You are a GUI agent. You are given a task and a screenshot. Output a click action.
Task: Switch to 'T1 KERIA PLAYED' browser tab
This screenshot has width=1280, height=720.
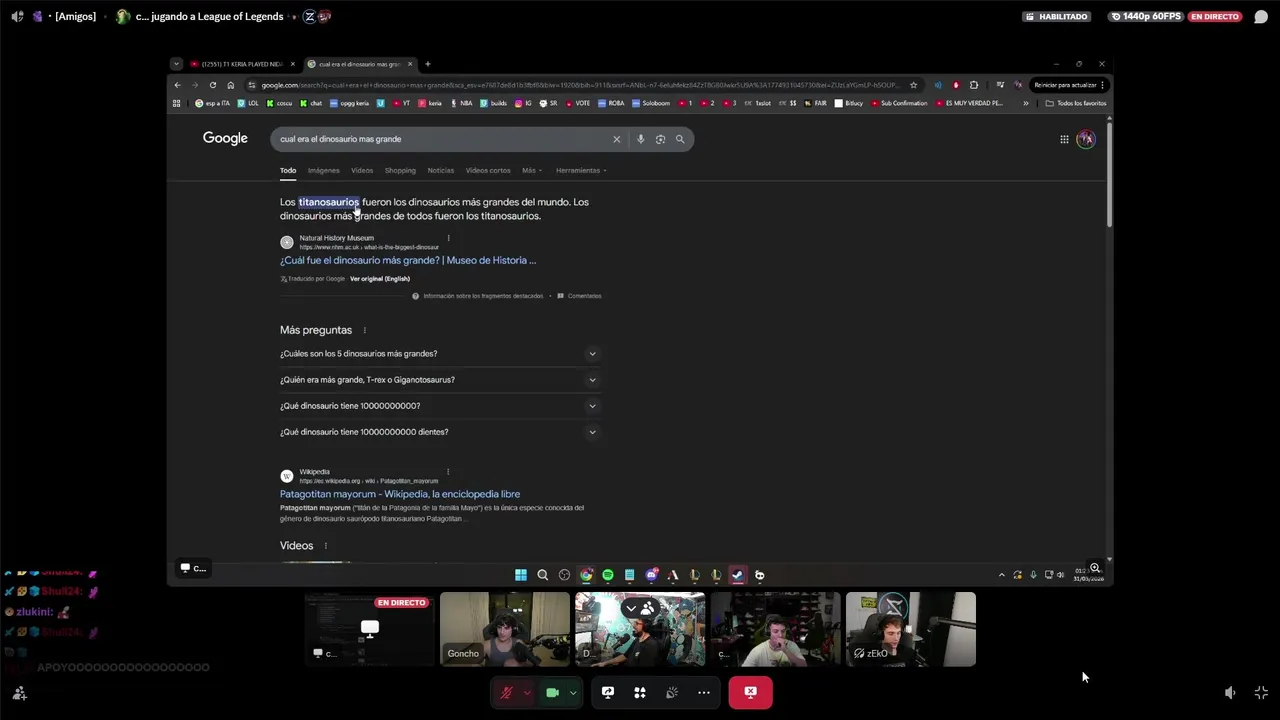click(x=242, y=64)
